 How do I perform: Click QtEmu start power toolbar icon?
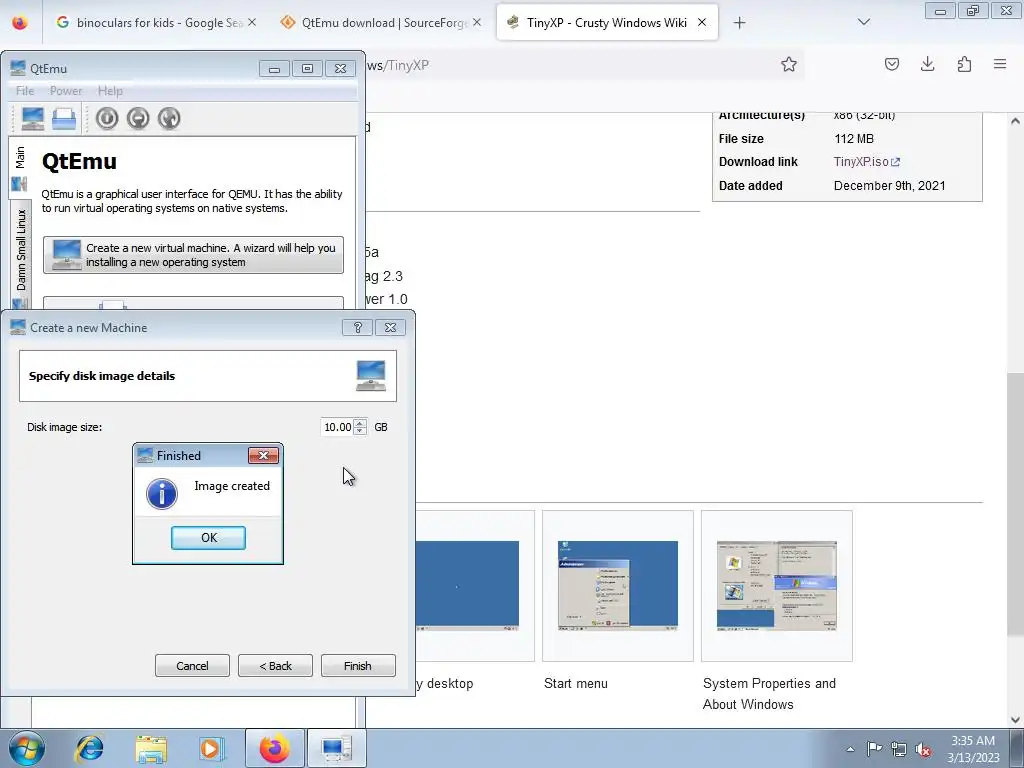tap(107, 118)
